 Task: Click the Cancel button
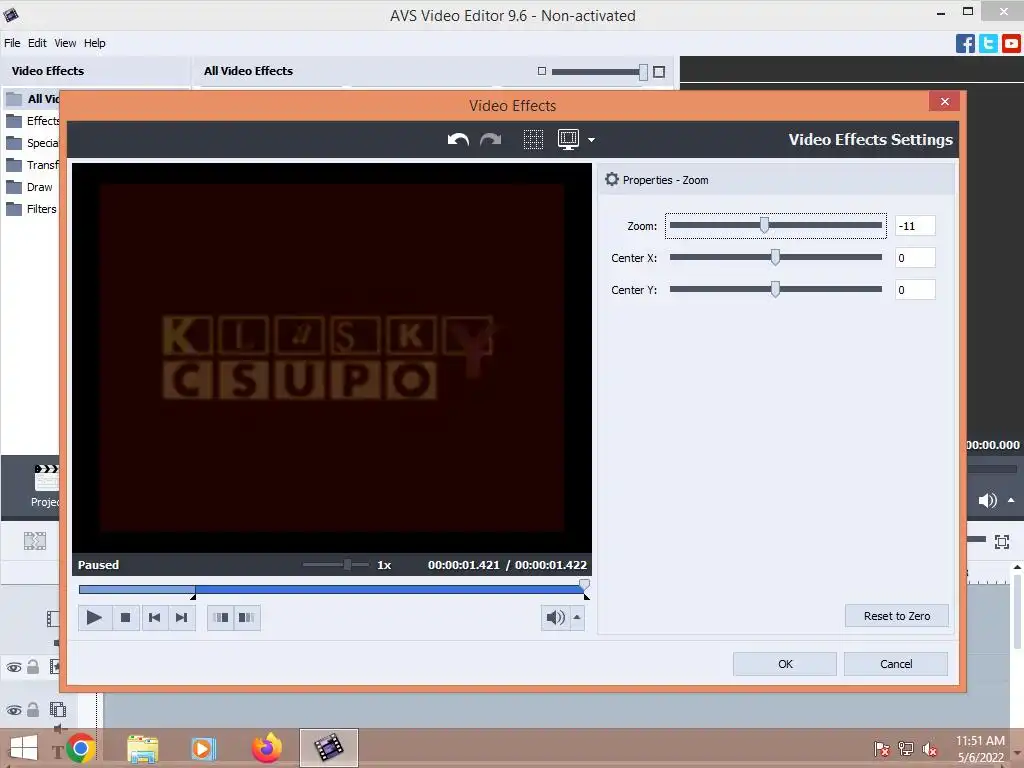(x=896, y=664)
